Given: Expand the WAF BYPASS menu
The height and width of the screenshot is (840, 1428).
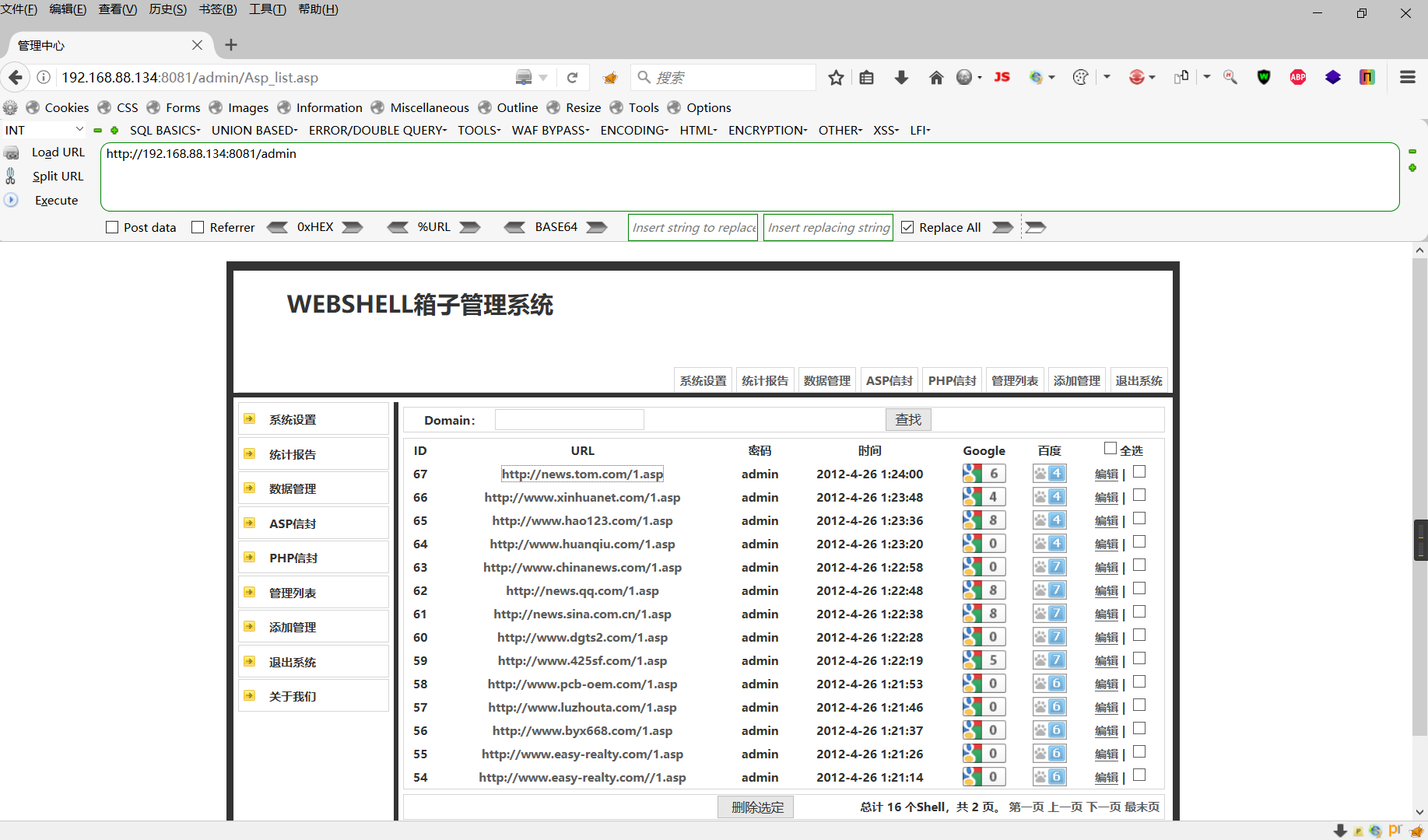Looking at the screenshot, I should click(550, 130).
